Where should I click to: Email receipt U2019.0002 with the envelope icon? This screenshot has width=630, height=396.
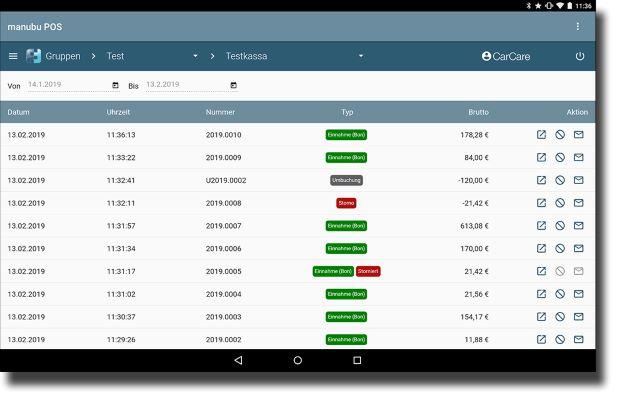[578, 180]
